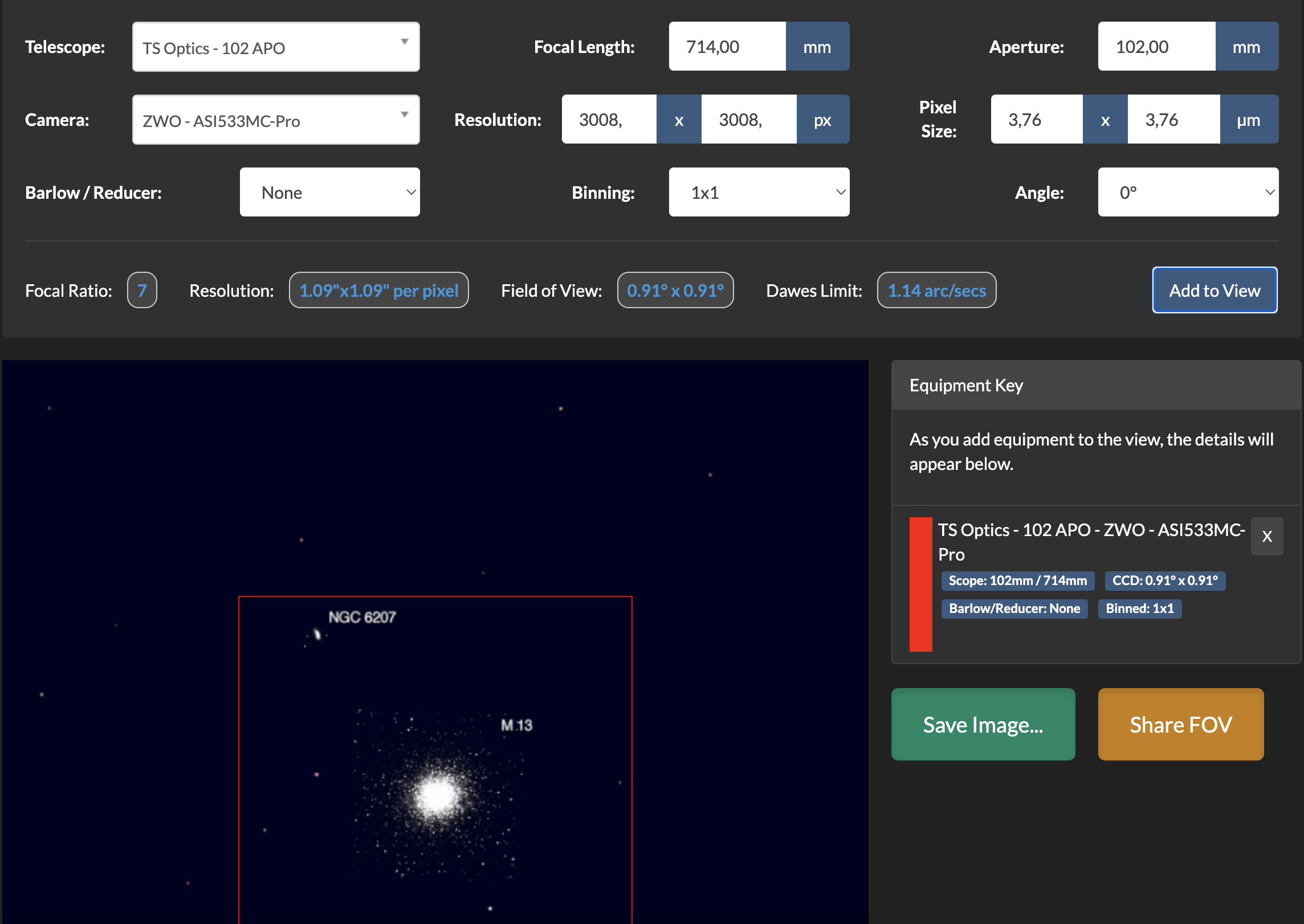Click the Dawes Limit value badge
The image size is (1304, 924).
[936, 291]
